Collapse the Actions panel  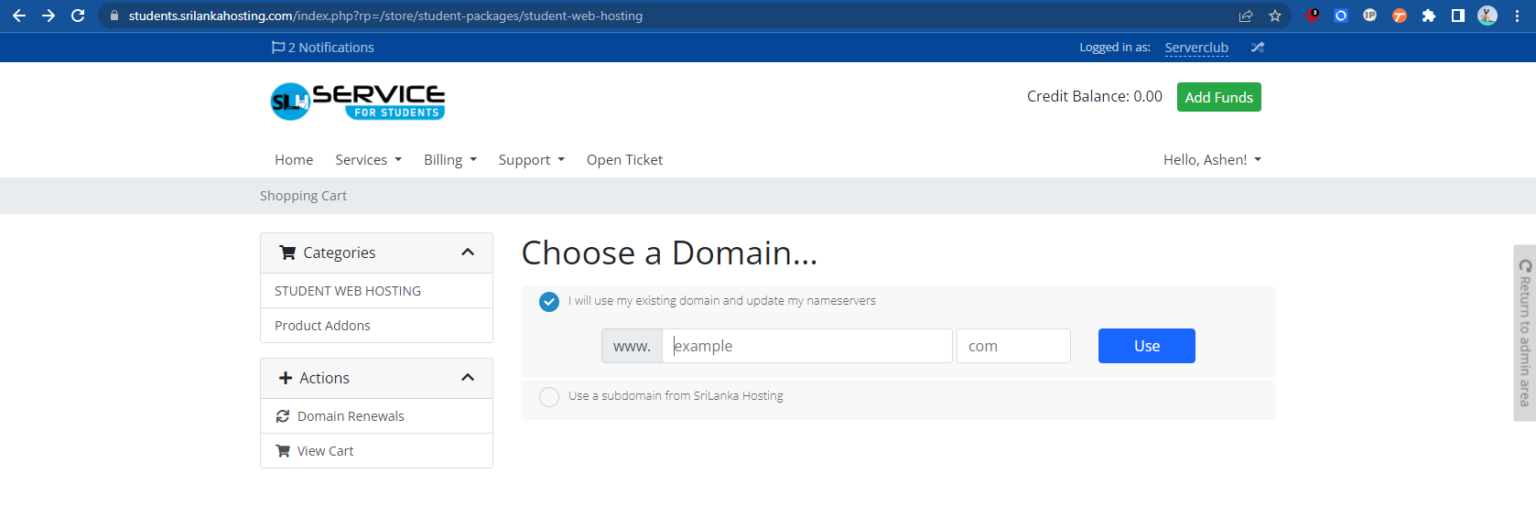467,378
